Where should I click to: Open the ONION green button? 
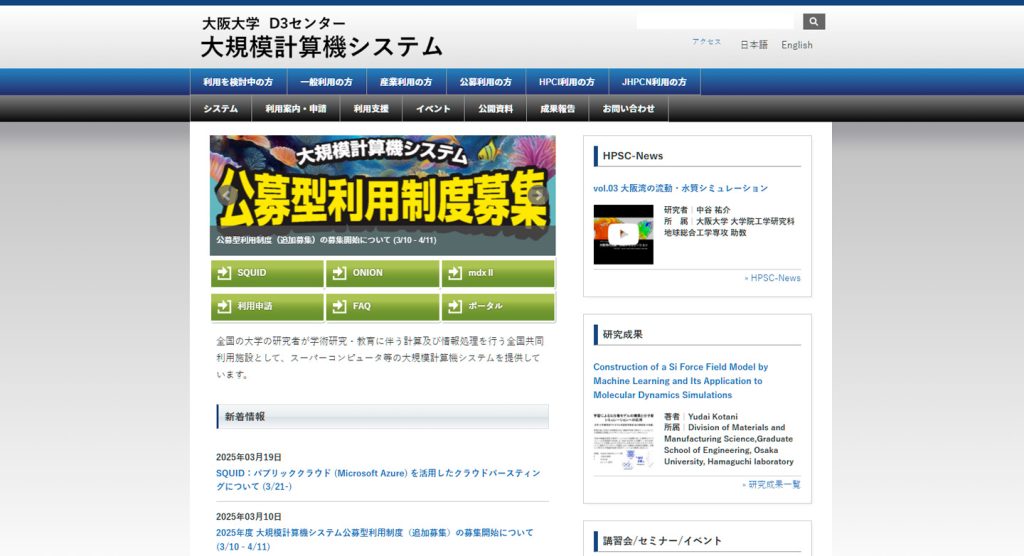pos(382,273)
